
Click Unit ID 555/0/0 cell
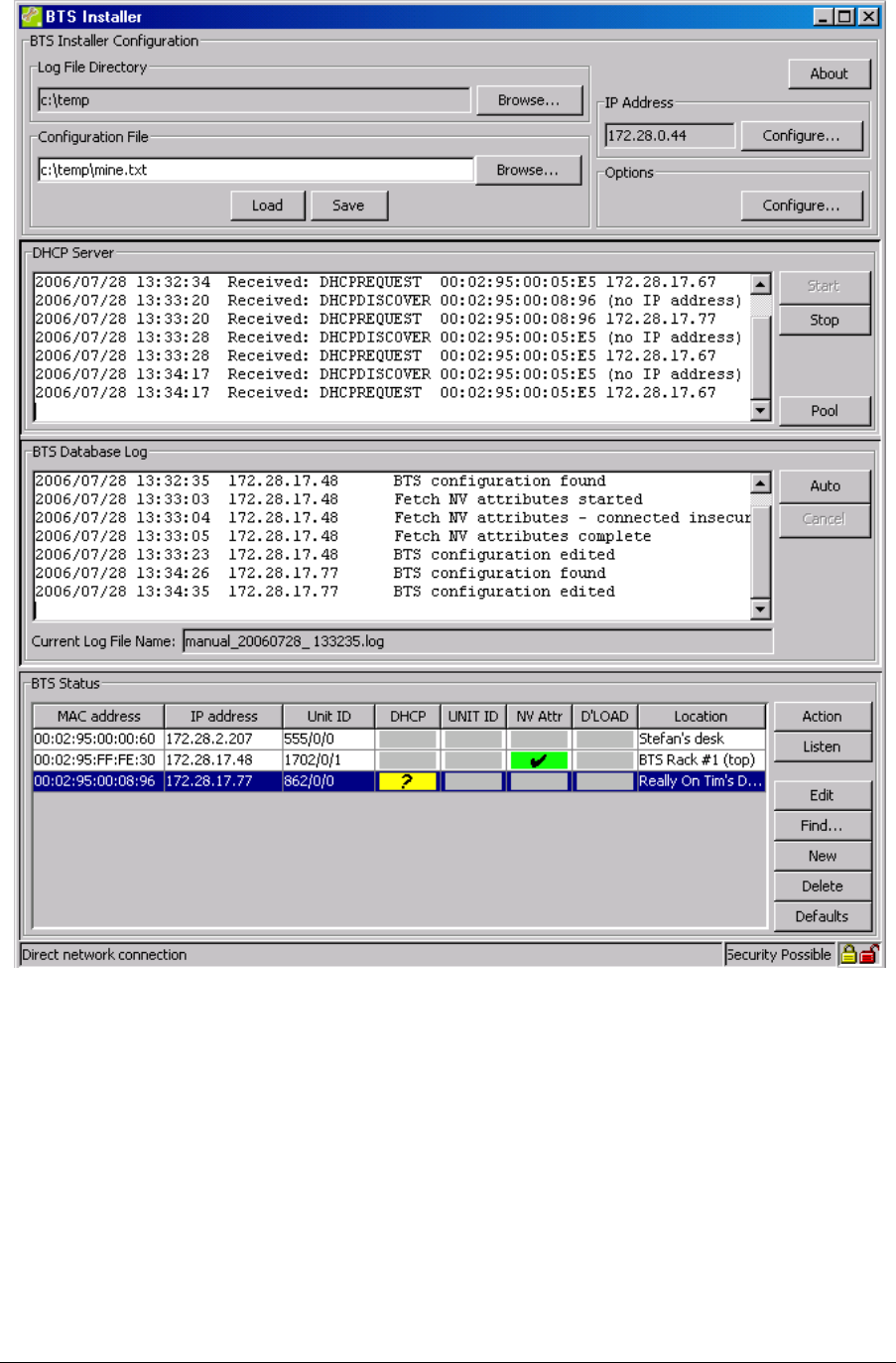(328, 739)
